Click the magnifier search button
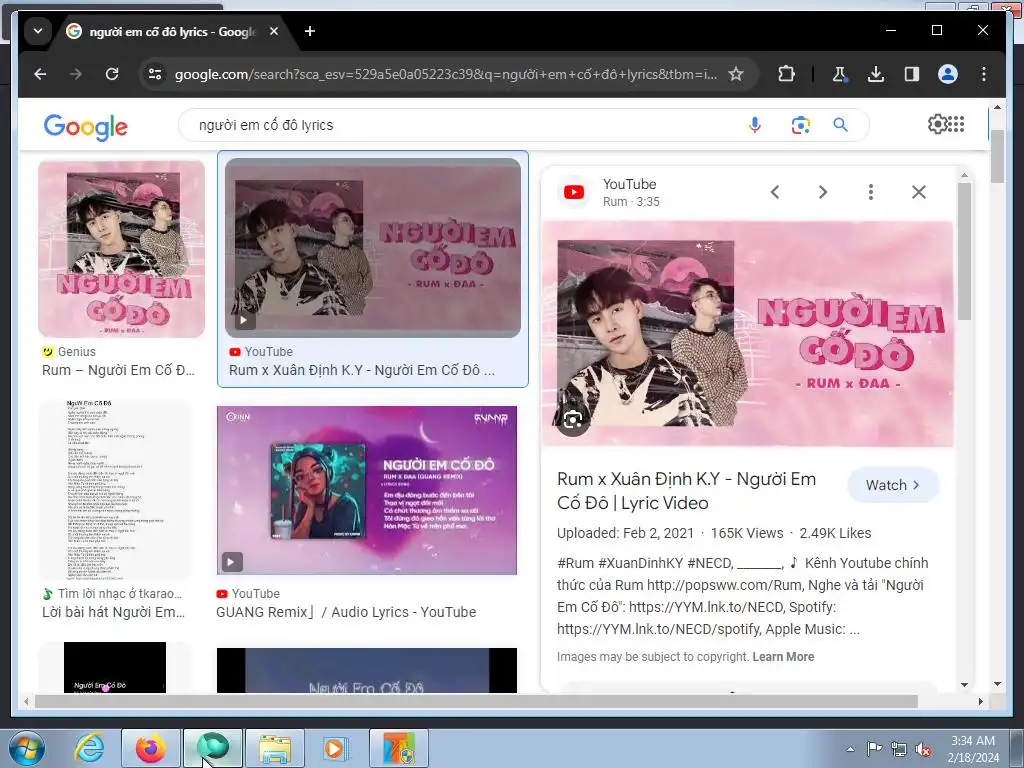The image size is (1024, 768). click(840, 125)
